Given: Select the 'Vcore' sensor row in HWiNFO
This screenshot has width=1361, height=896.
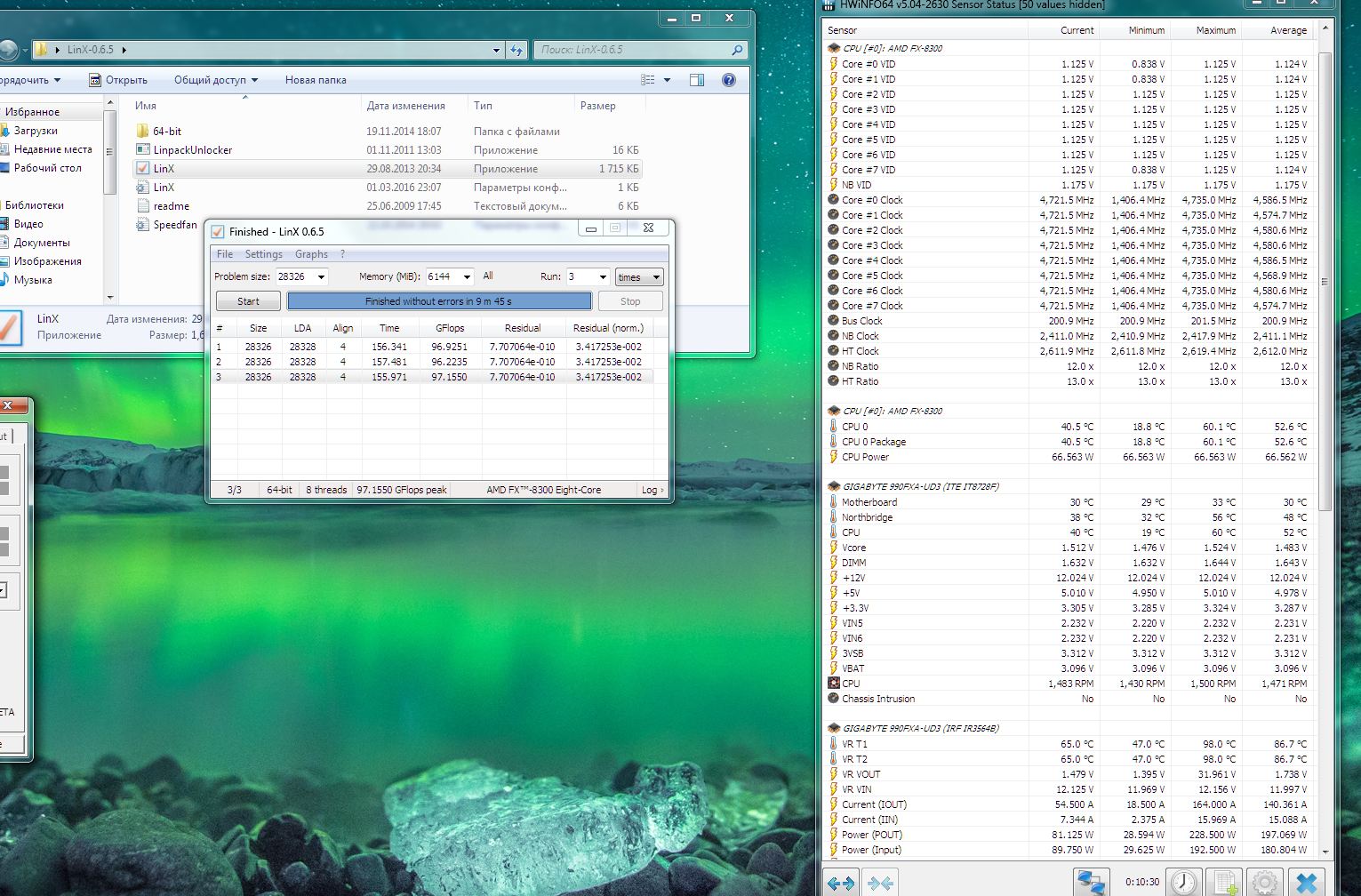Looking at the screenshot, I should point(1069,548).
